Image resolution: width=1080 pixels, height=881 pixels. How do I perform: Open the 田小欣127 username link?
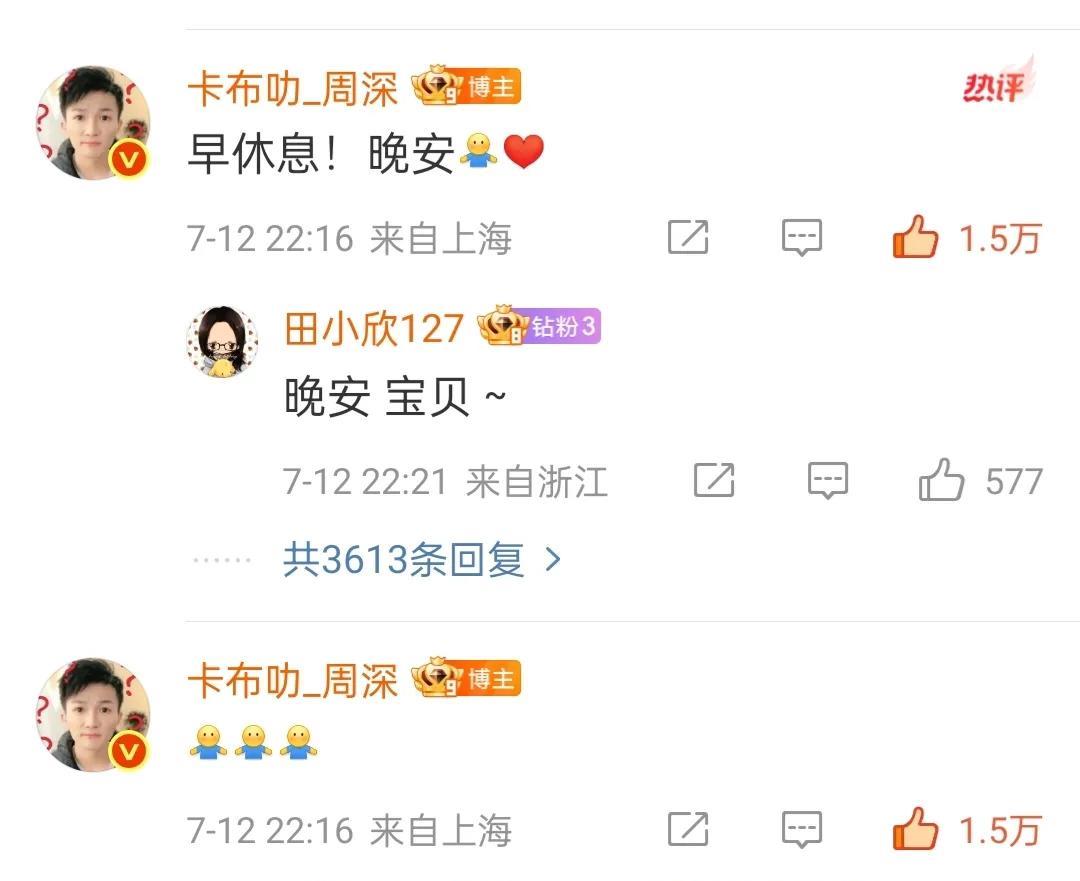click(x=374, y=328)
